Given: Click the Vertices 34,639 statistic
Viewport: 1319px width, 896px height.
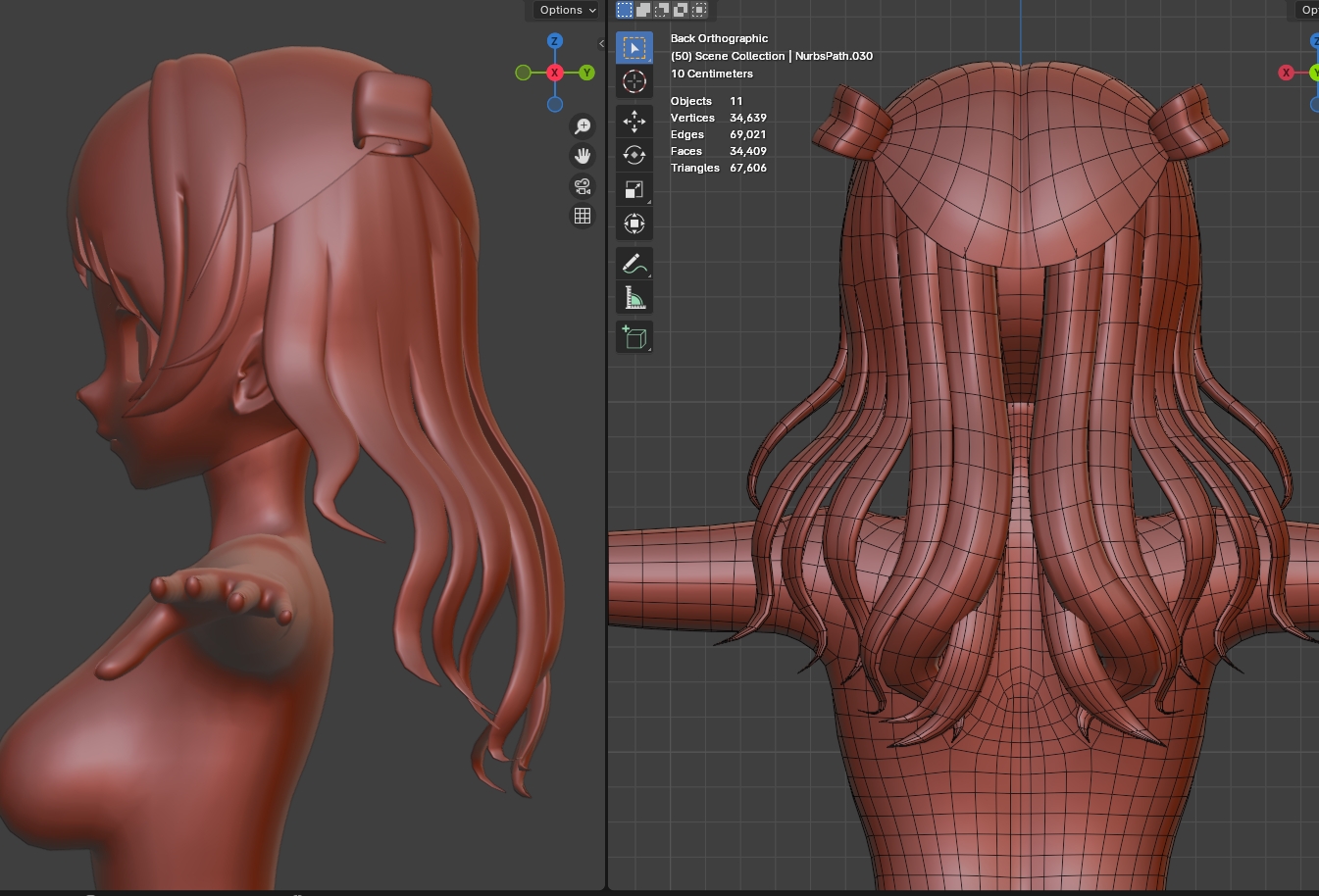Looking at the screenshot, I should (x=719, y=118).
